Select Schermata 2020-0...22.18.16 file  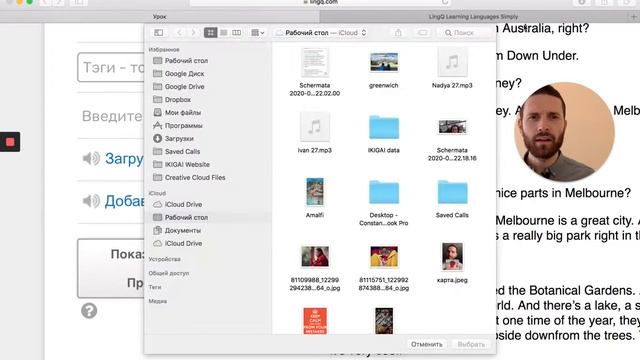(x=452, y=139)
